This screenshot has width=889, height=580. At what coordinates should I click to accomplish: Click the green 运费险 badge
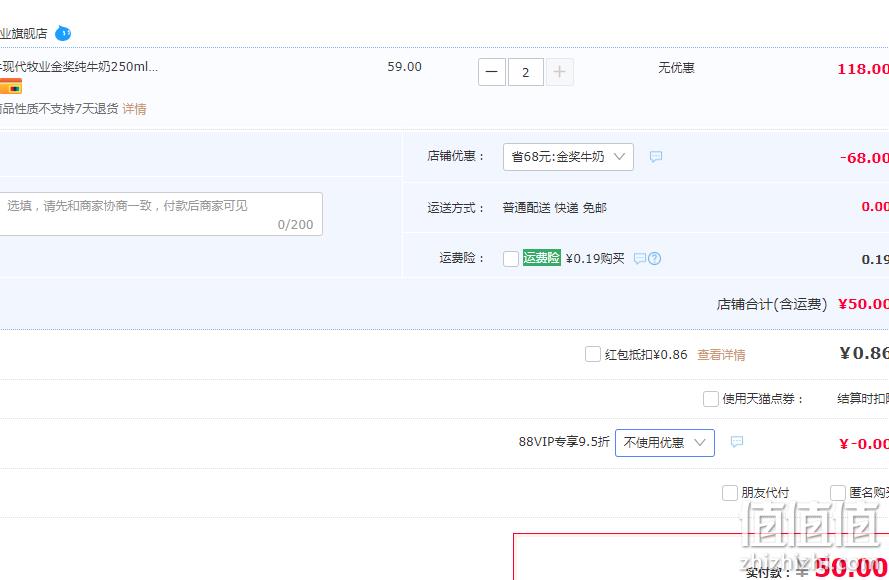pyautogui.click(x=541, y=257)
